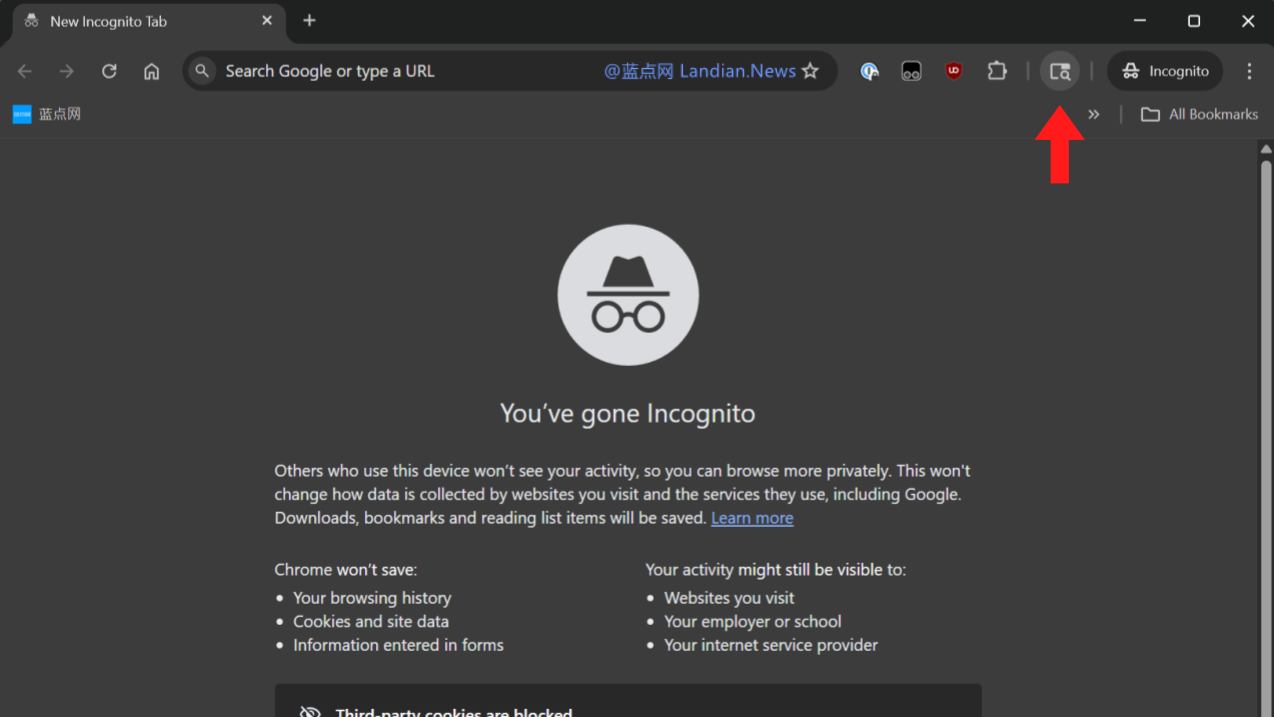Open the All Bookmarks folder
1274x717 pixels.
[x=1199, y=114]
